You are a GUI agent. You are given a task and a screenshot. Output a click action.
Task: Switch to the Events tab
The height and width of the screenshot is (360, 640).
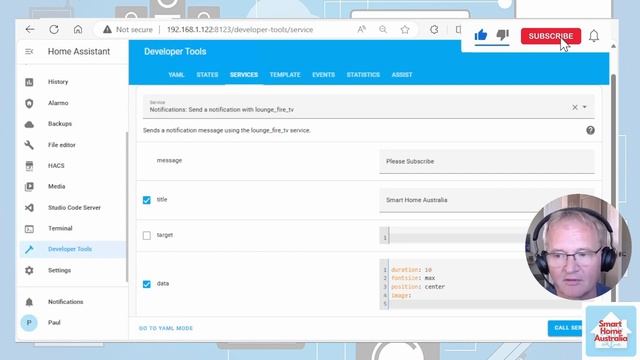pos(324,75)
